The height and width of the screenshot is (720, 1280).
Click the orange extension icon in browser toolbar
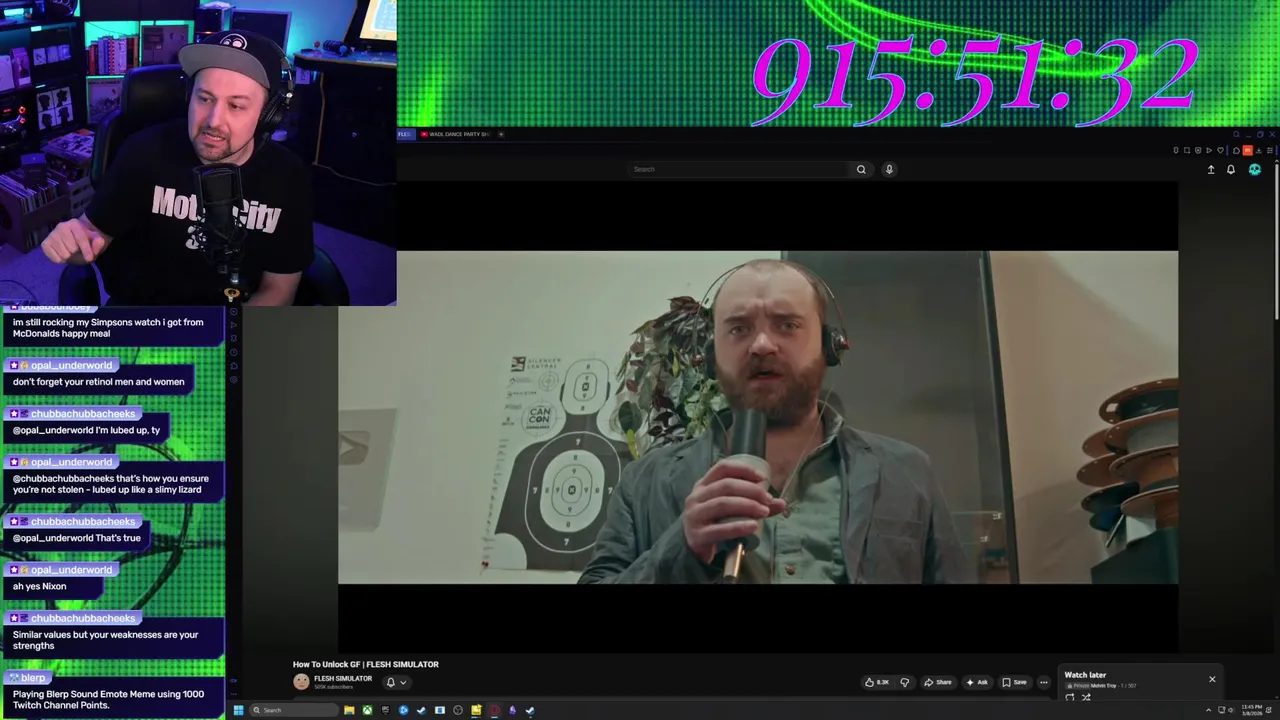(x=1247, y=150)
